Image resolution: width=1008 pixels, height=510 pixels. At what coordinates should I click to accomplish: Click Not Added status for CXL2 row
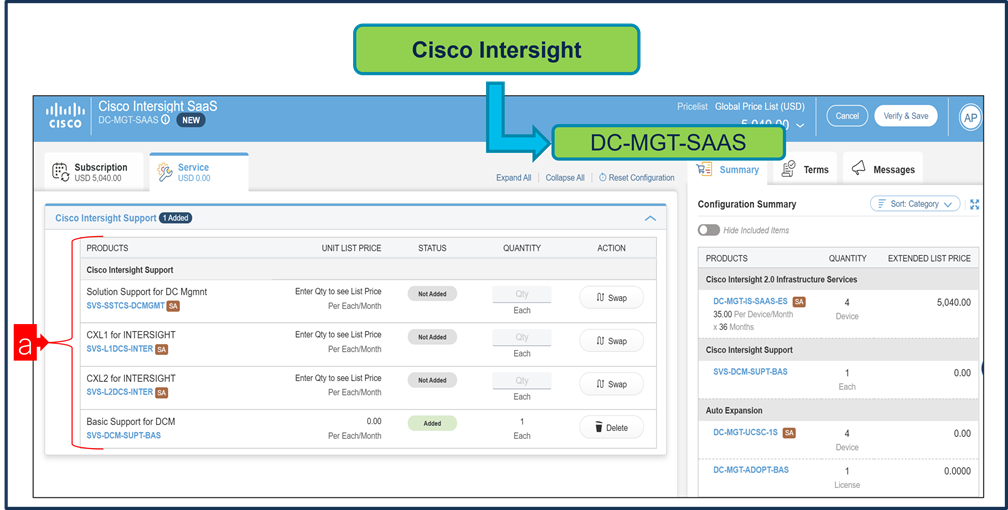pos(432,380)
